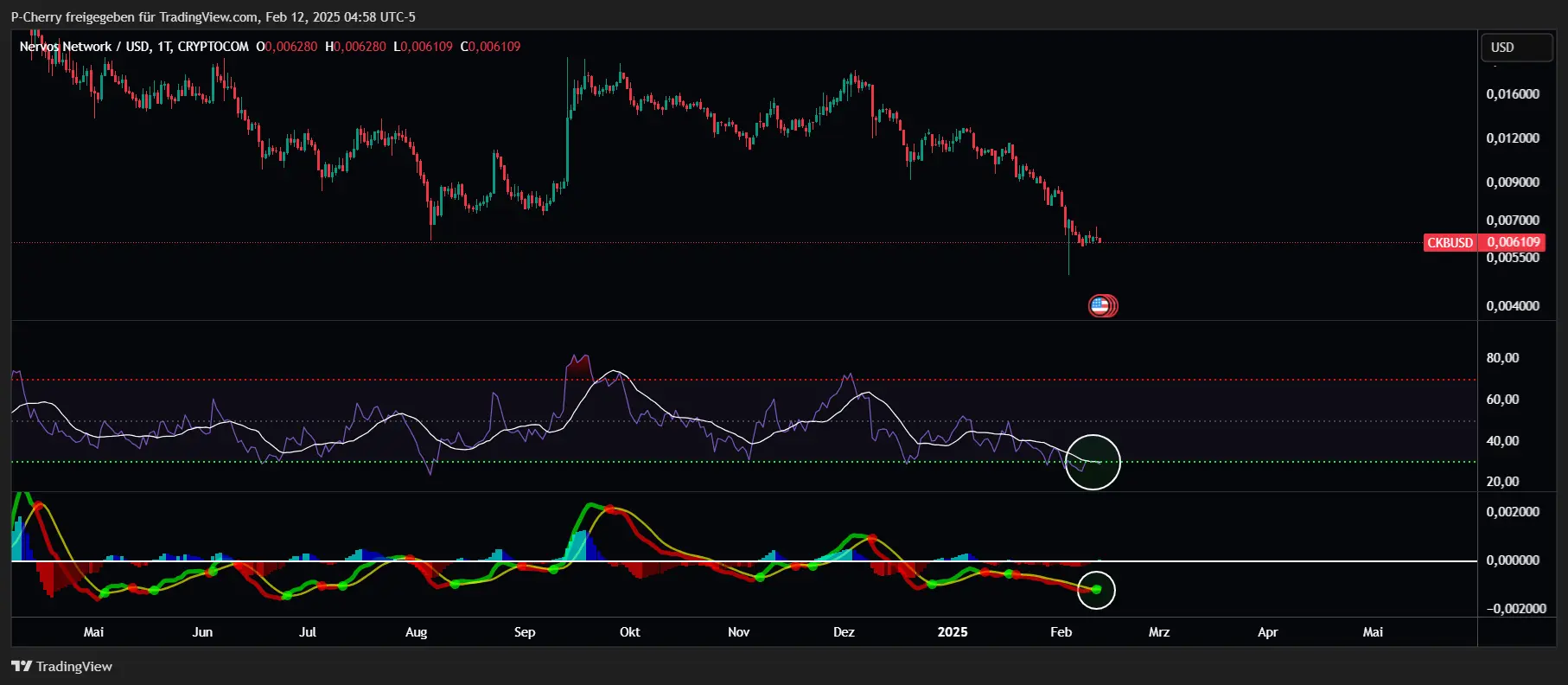Click the red CKBUSD symbol label

[1450, 242]
